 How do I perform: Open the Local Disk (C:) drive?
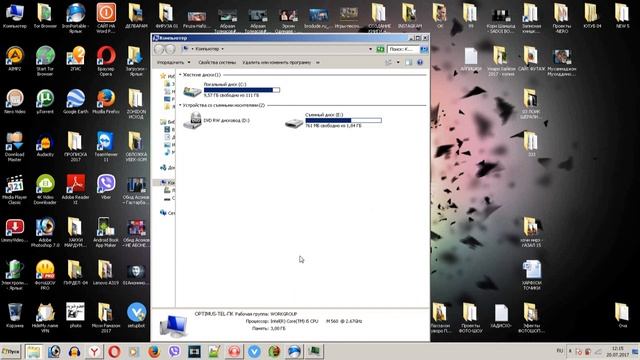click(231, 90)
